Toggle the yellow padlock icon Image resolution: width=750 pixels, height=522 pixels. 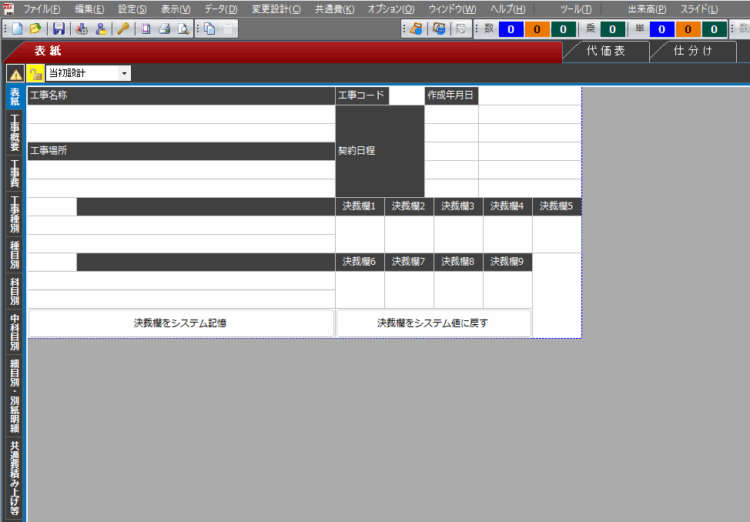tap(34, 73)
